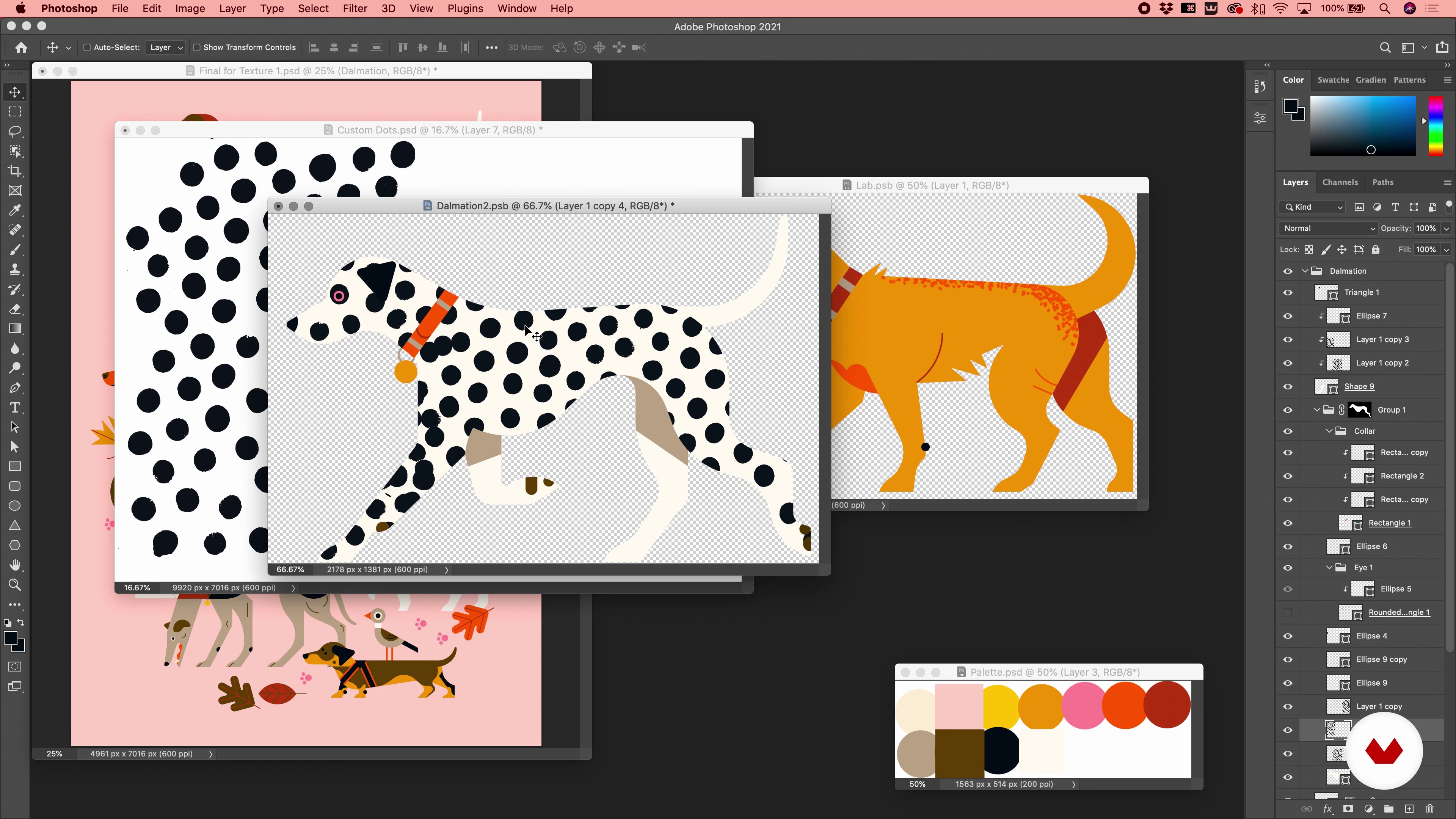
Task: Open the align more options ellipsis
Action: click(492, 47)
